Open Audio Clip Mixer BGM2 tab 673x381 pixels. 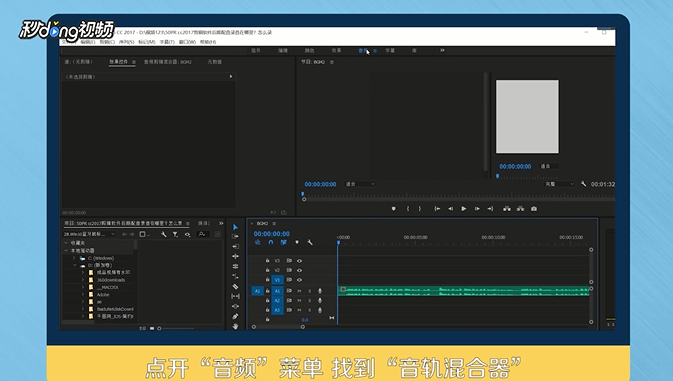(x=168, y=62)
